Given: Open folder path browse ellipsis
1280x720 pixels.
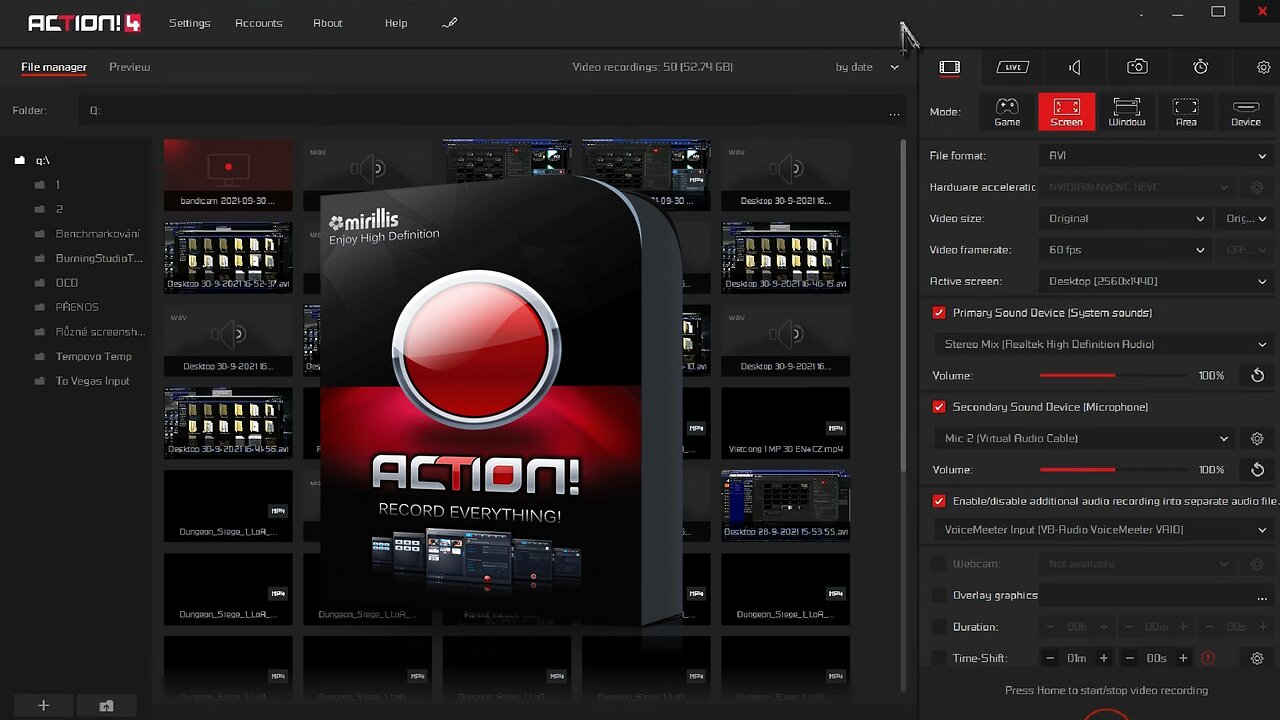Looking at the screenshot, I should 894,113.
